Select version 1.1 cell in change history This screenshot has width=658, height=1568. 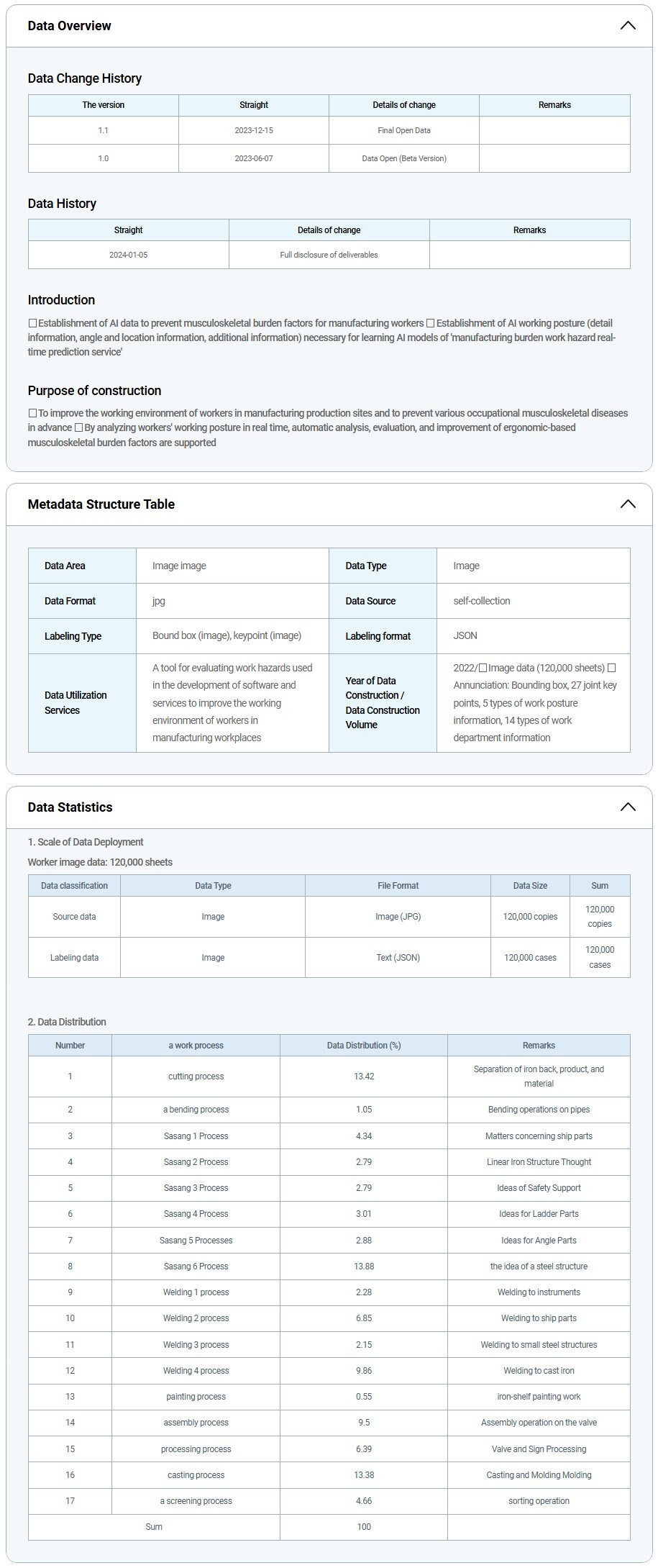tap(104, 131)
